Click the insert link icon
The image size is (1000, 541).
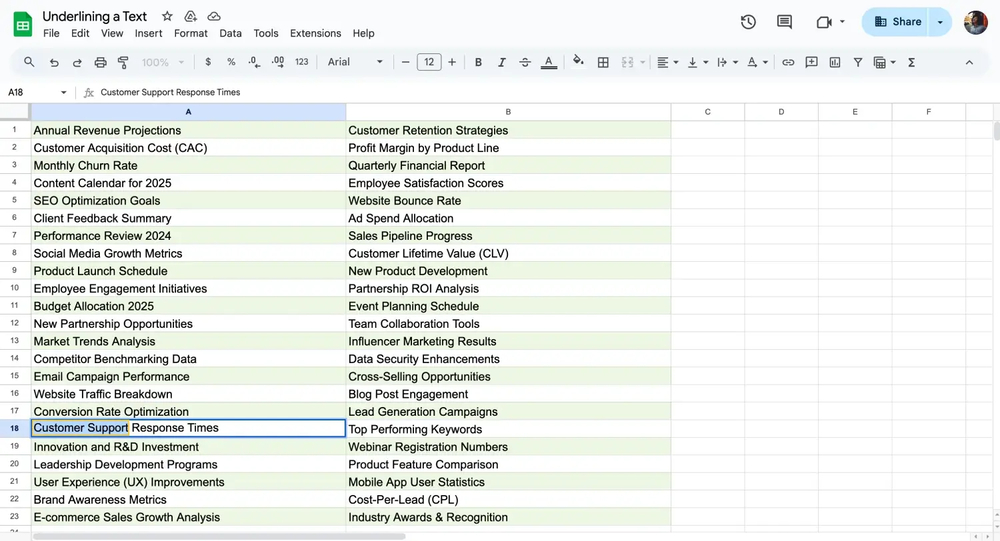click(x=788, y=62)
